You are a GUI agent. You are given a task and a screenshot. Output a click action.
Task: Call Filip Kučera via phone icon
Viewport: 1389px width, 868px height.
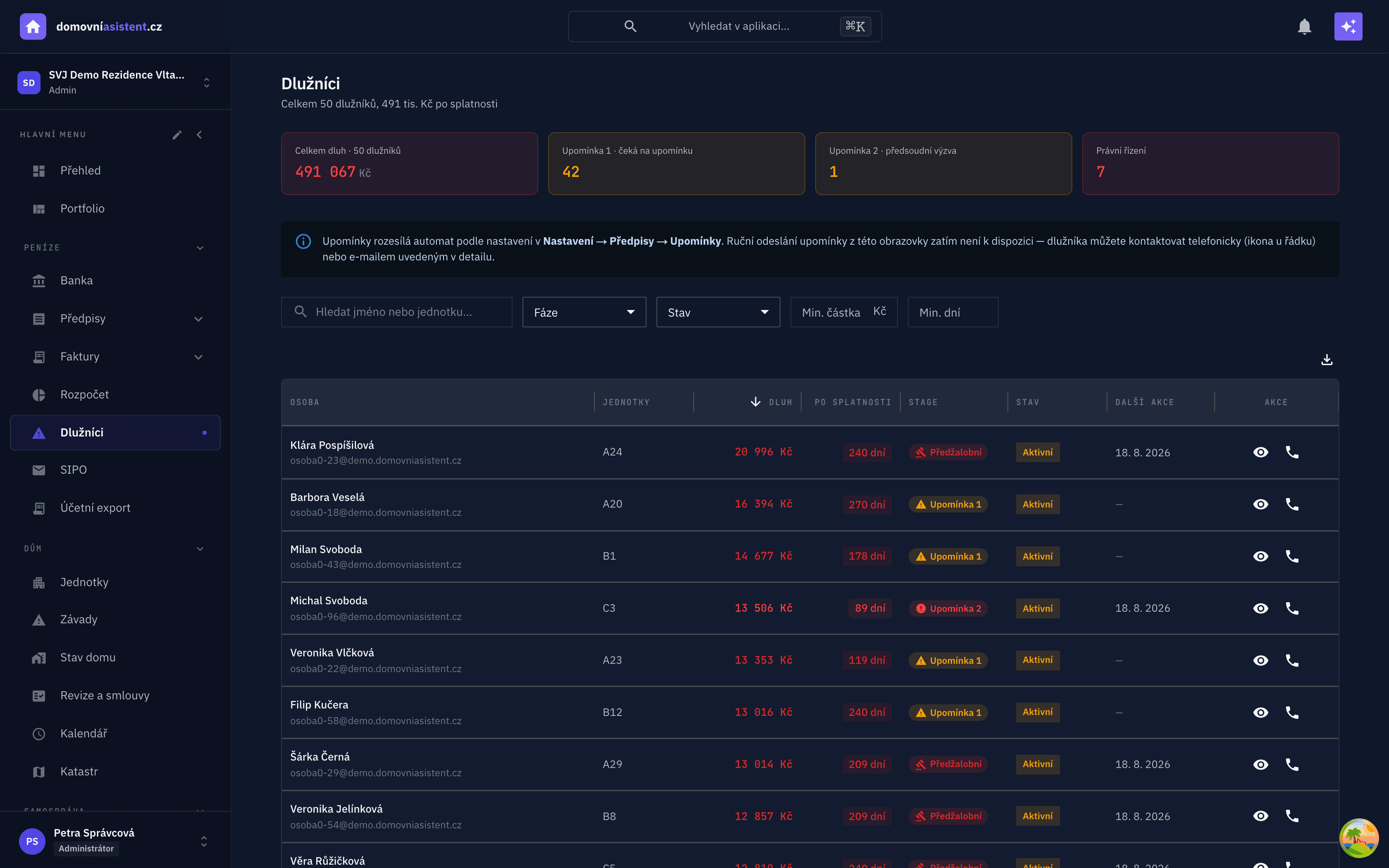1292,713
